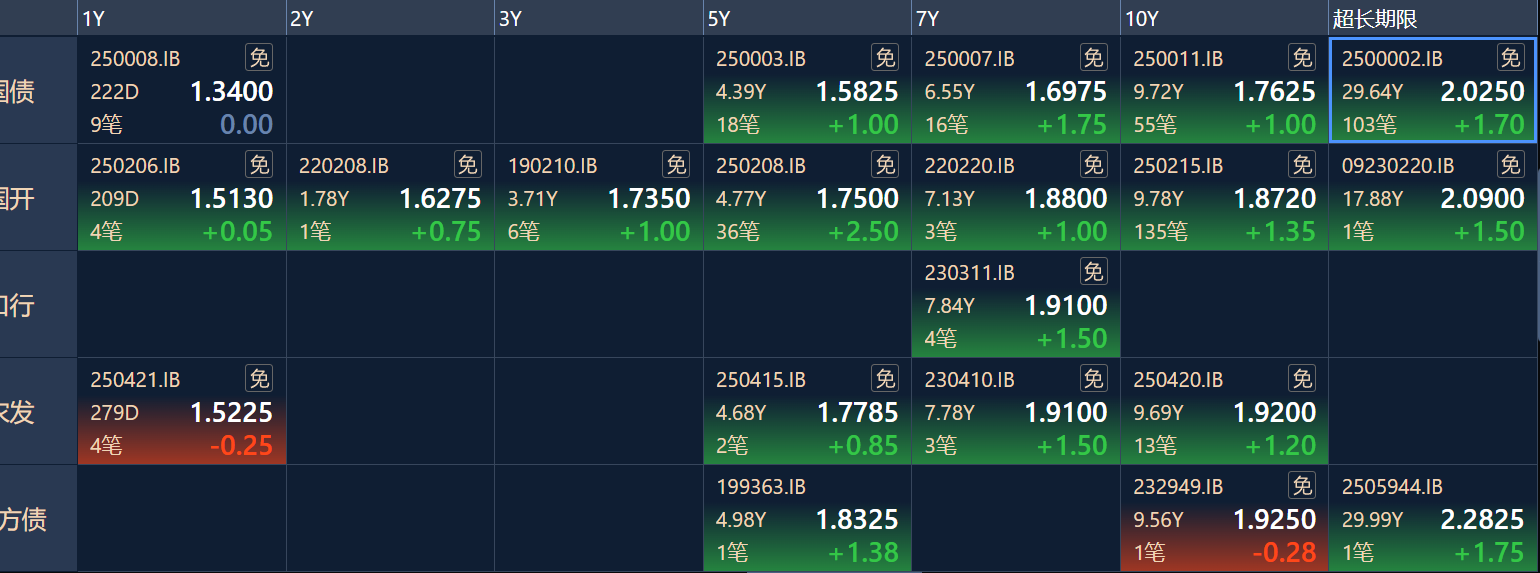Open bond code 199363.IB
The width and height of the screenshot is (1540, 573).
click(761, 487)
